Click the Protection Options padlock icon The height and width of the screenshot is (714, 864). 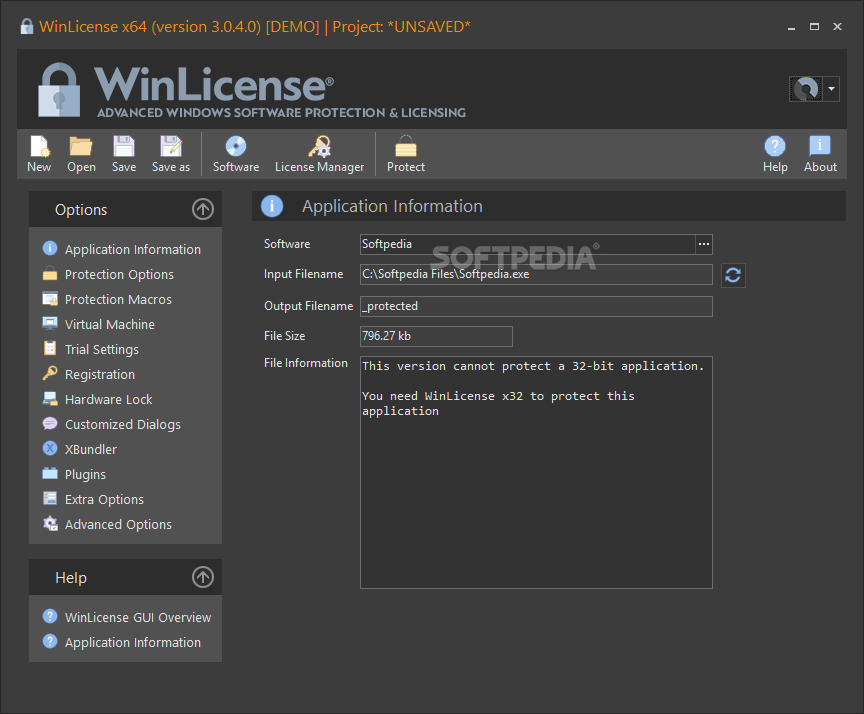[50, 273]
